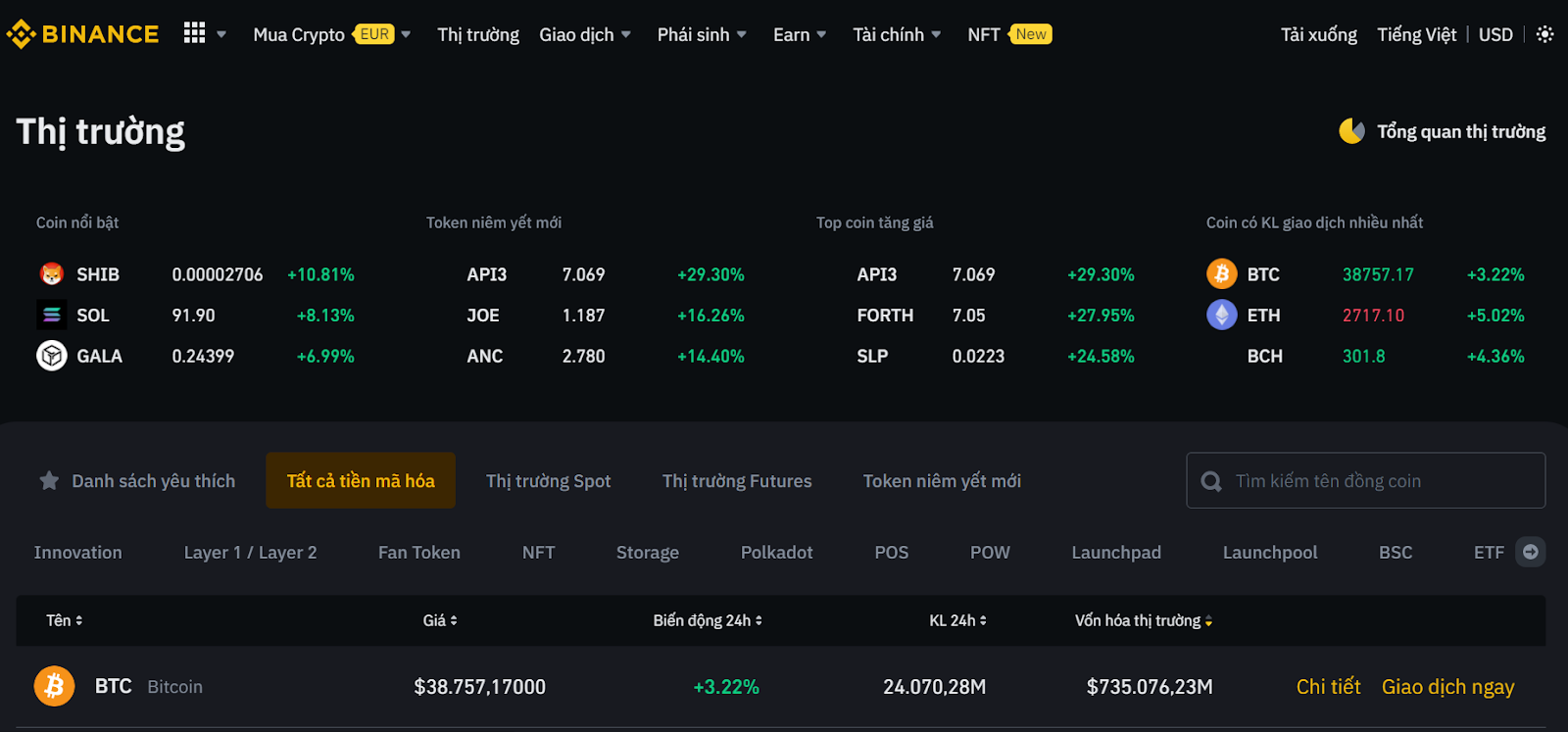Switch to Thị trường Futures tab
This screenshot has width=1568, height=732.
(737, 480)
